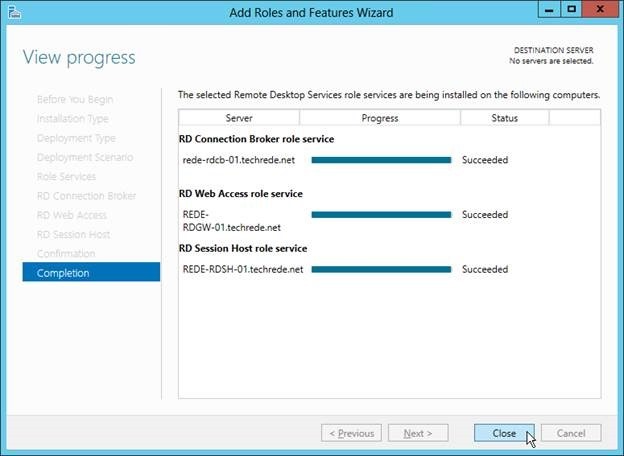Click the View progress heading

coord(79,58)
